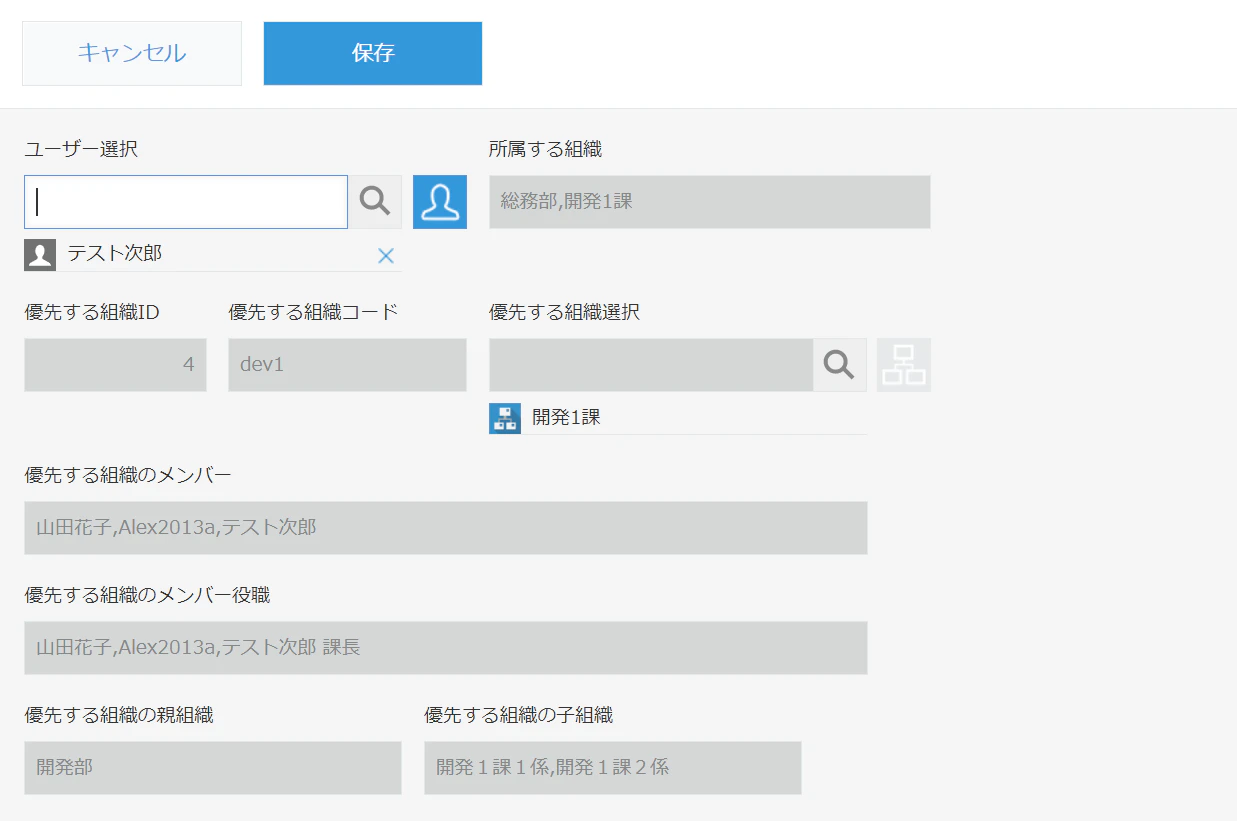Click the 優先する組織のメンバー役職 label

(x=147, y=596)
